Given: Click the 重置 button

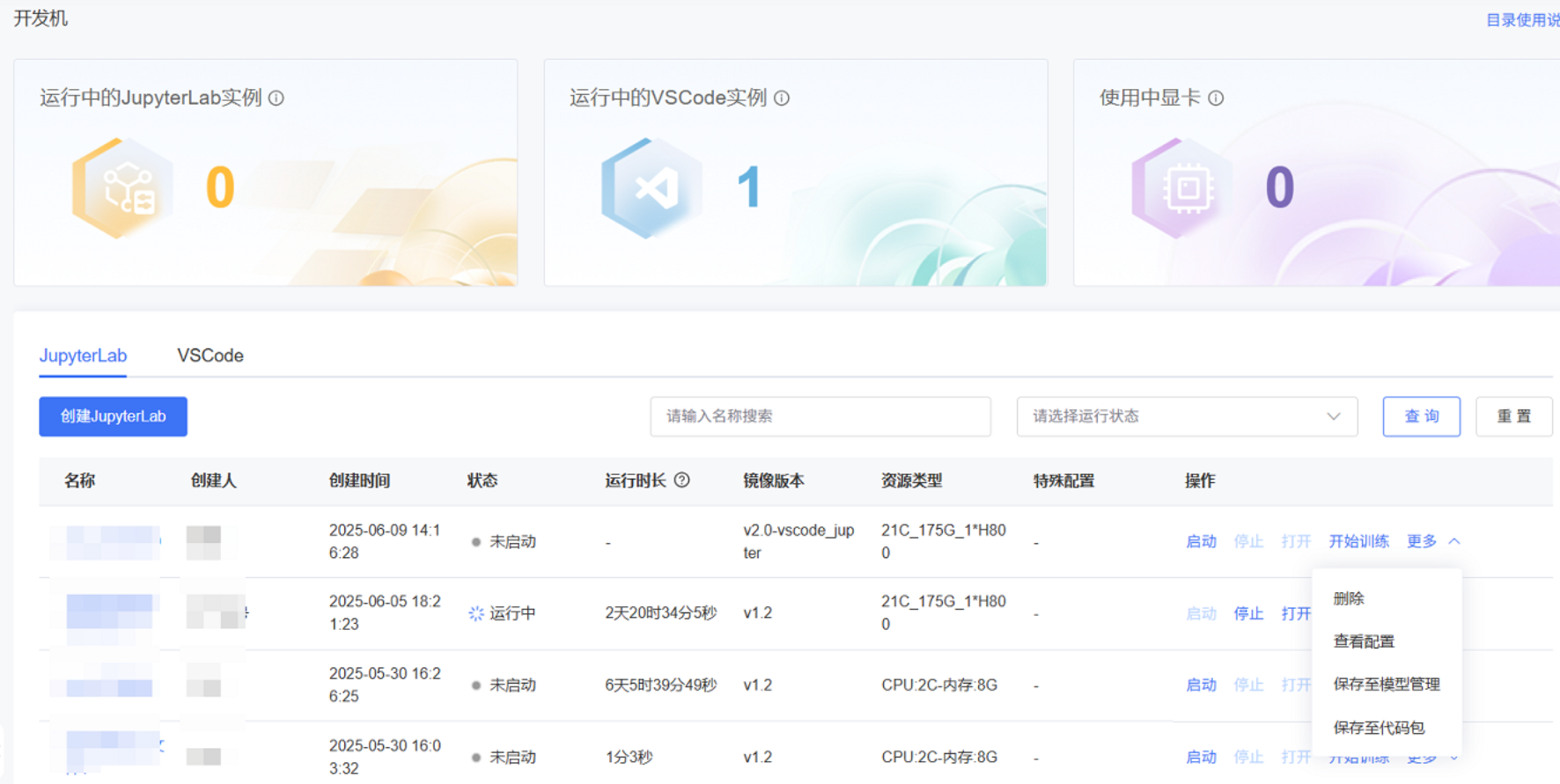Looking at the screenshot, I should coord(1514,416).
